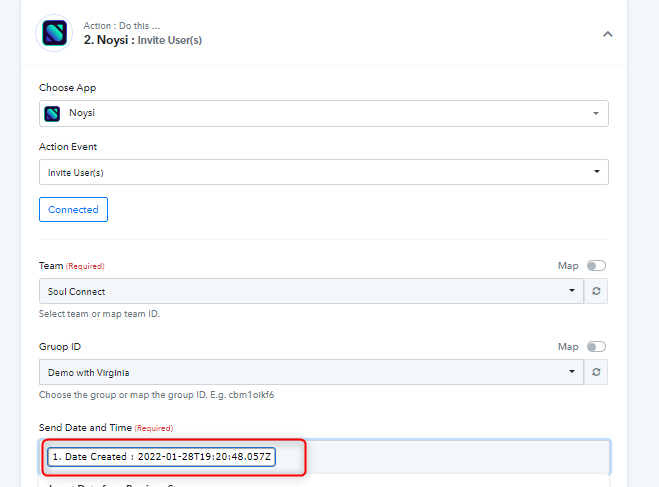Toggle the Map switch for Gruop ID

pos(596,347)
